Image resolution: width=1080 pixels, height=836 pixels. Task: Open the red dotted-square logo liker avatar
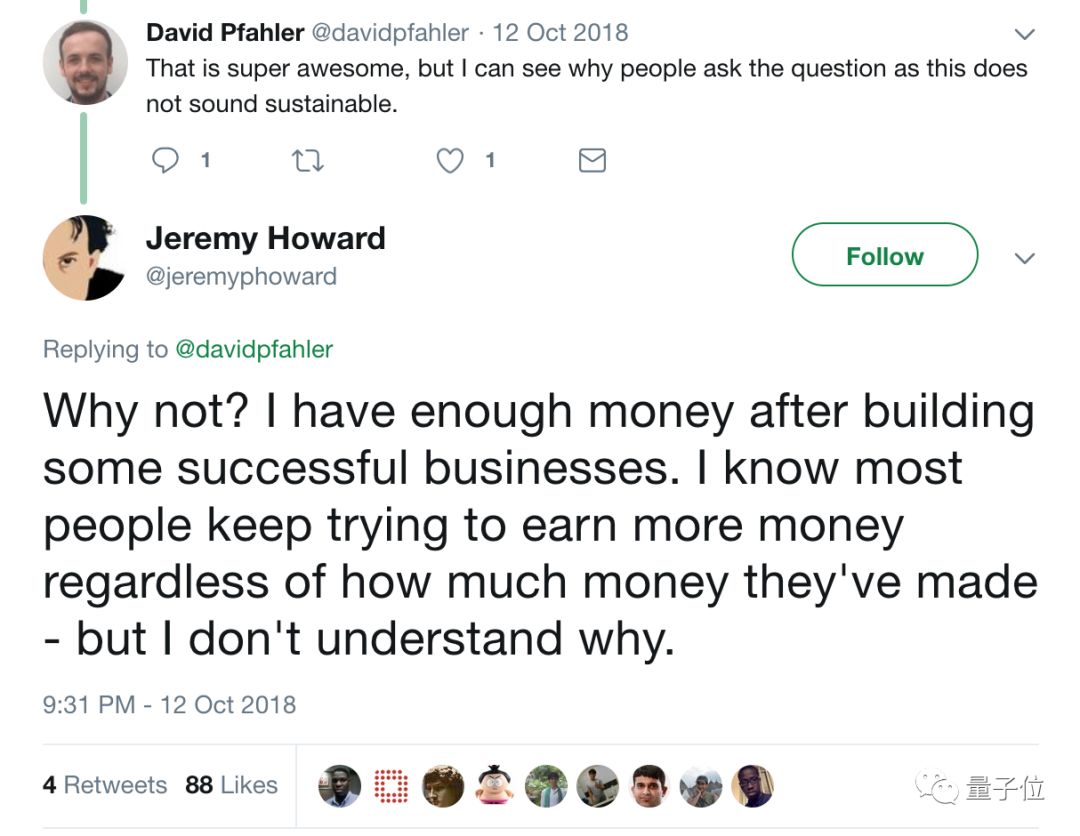pos(391,786)
